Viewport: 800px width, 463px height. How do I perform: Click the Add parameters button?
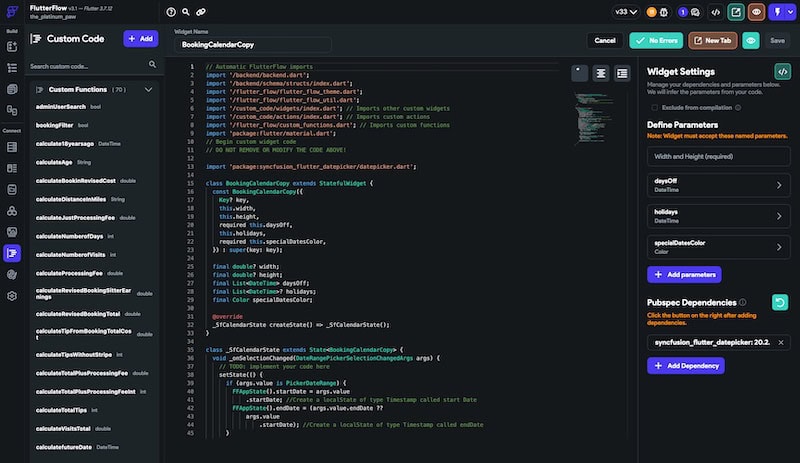684,275
